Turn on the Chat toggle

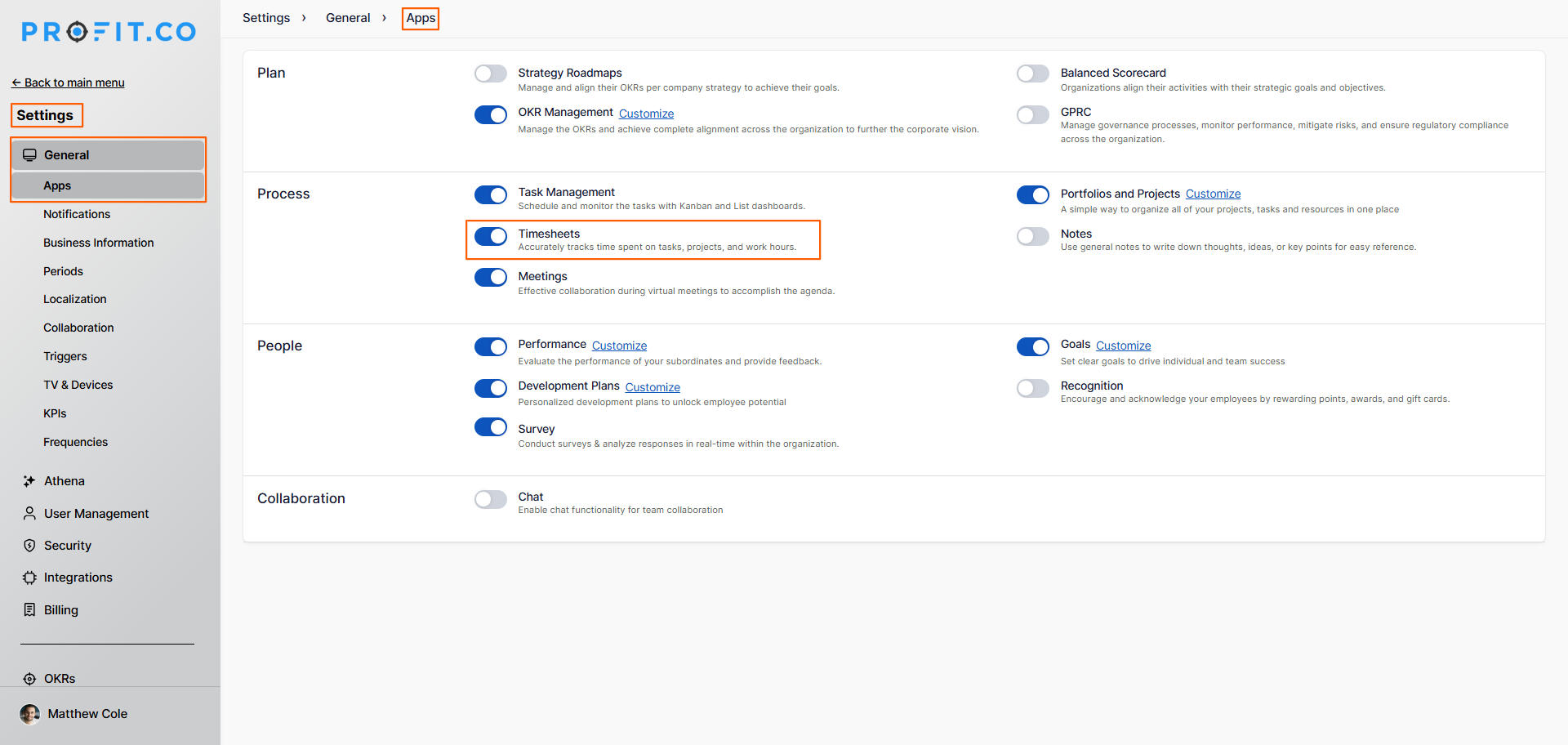[490, 499]
